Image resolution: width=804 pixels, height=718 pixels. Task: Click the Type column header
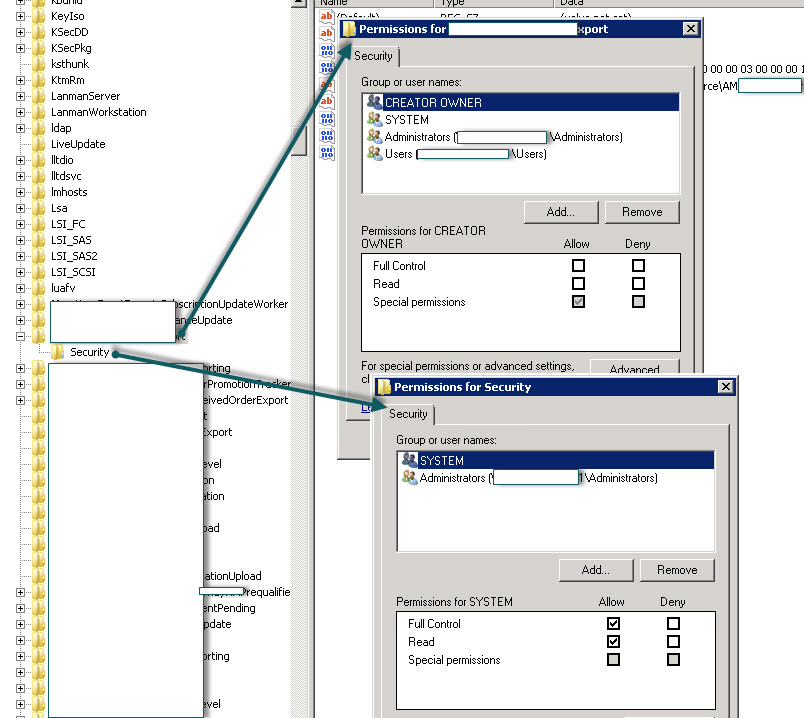(494, 3)
